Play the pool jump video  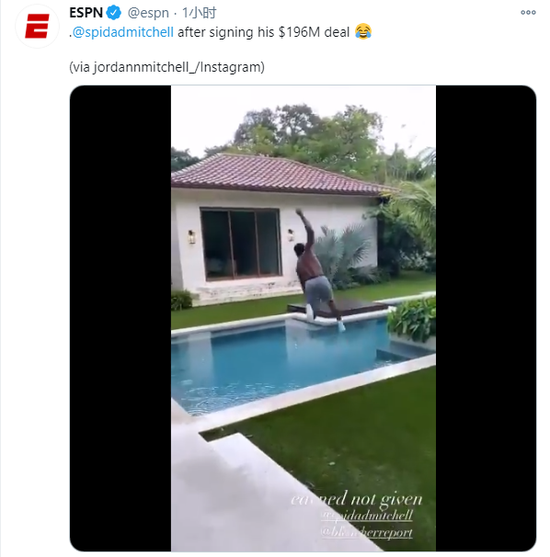point(303,318)
